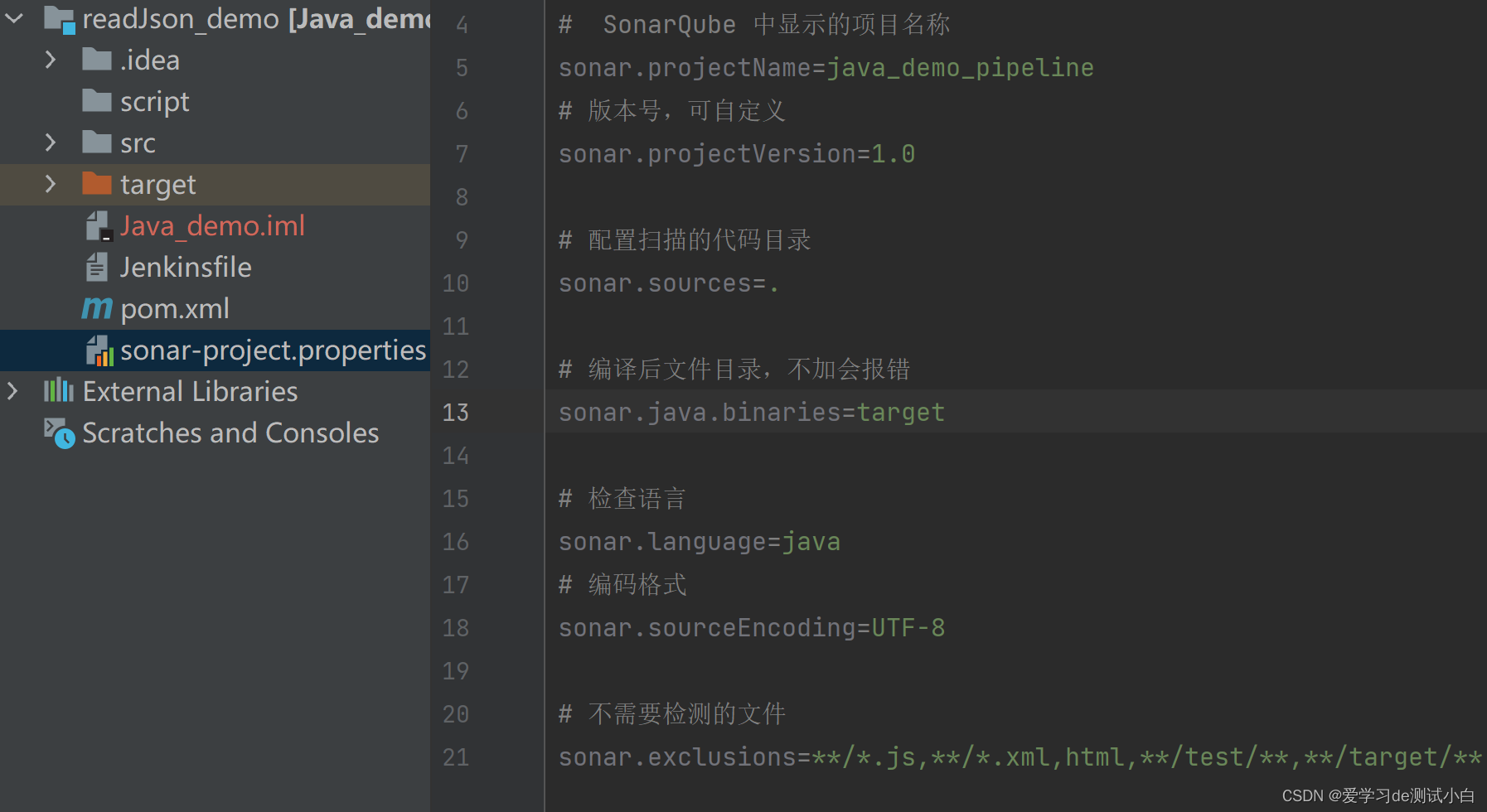This screenshot has width=1487, height=812.
Task: Click the sonar.sources property line
Action: pyautogui.click(x=669, y=283)
